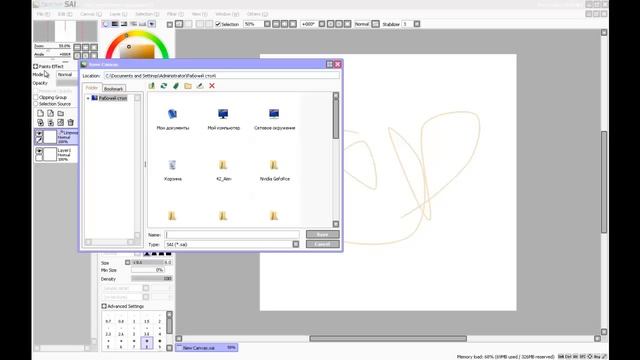Delete layer with the trash icon
This screenshot has width=640, height=360.
pyautogui.click(x=71, y=122)
